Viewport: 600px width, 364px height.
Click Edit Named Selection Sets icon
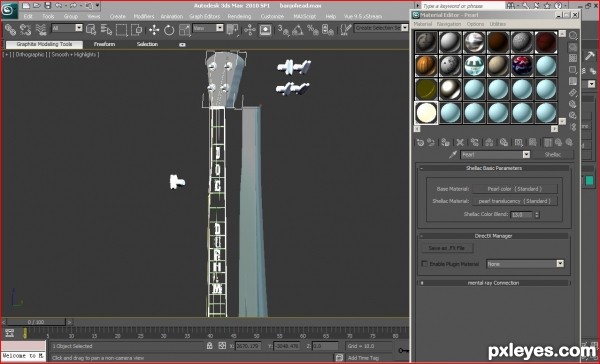point(345,29)
